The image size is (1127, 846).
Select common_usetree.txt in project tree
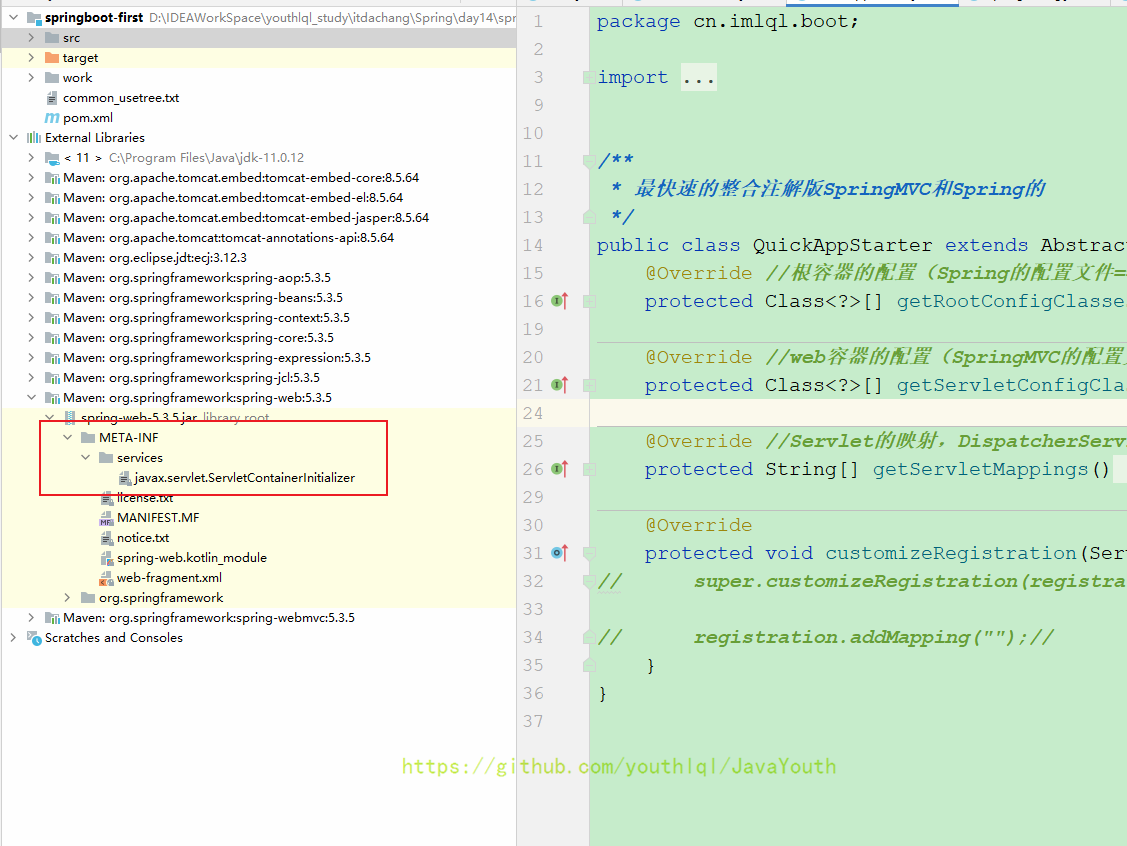[121, 98]
